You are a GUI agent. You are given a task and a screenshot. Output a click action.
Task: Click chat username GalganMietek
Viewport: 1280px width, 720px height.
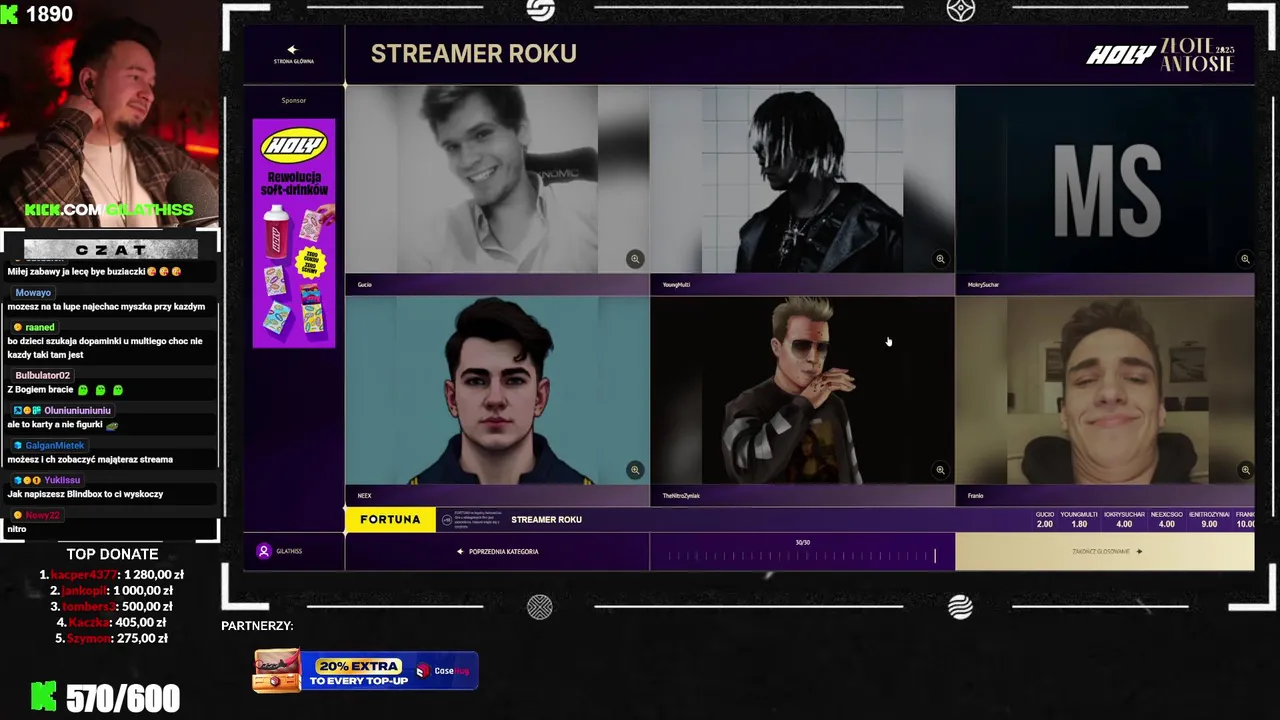55,445
